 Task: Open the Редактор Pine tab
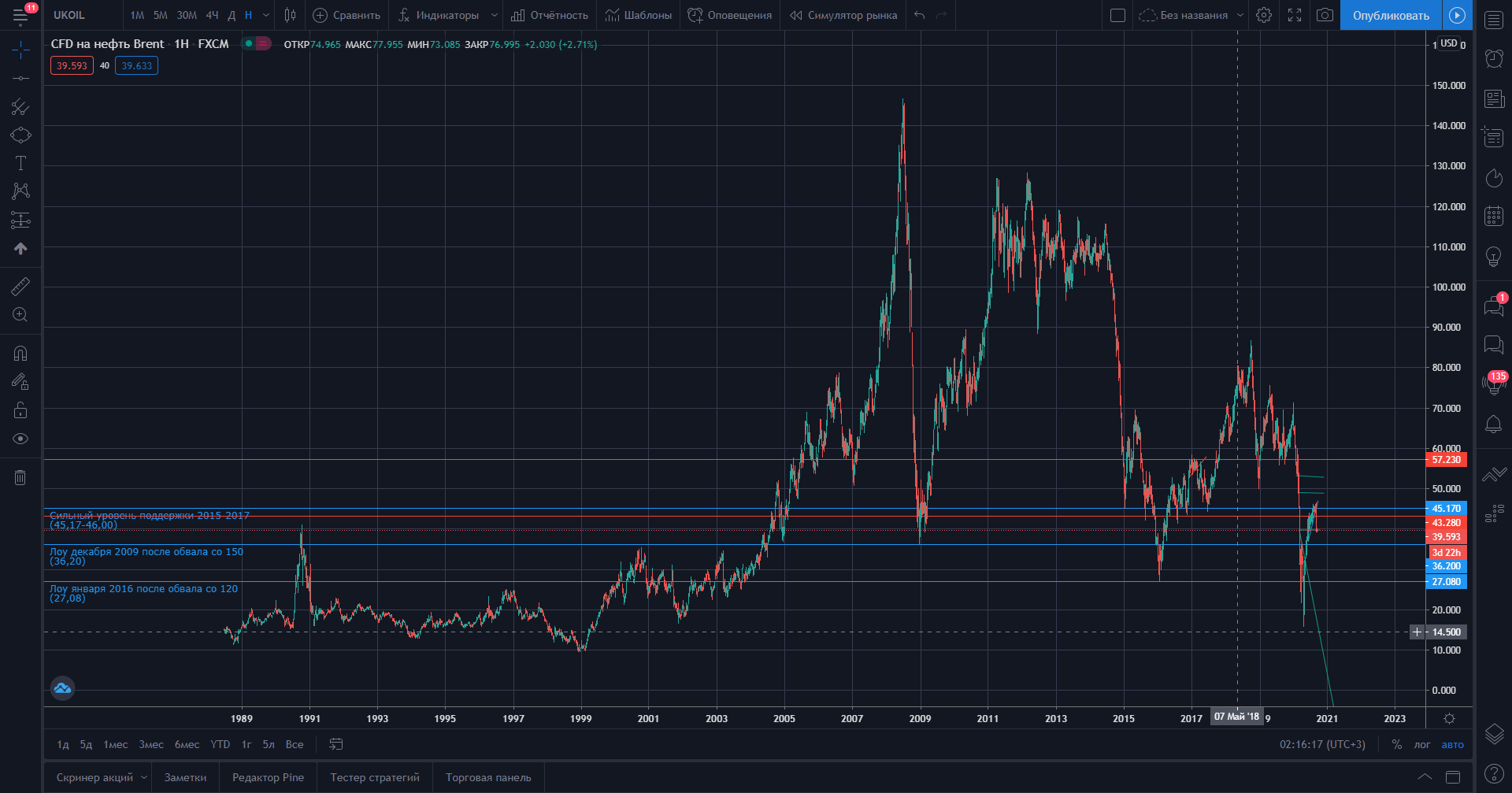click(x=268, y=777)
